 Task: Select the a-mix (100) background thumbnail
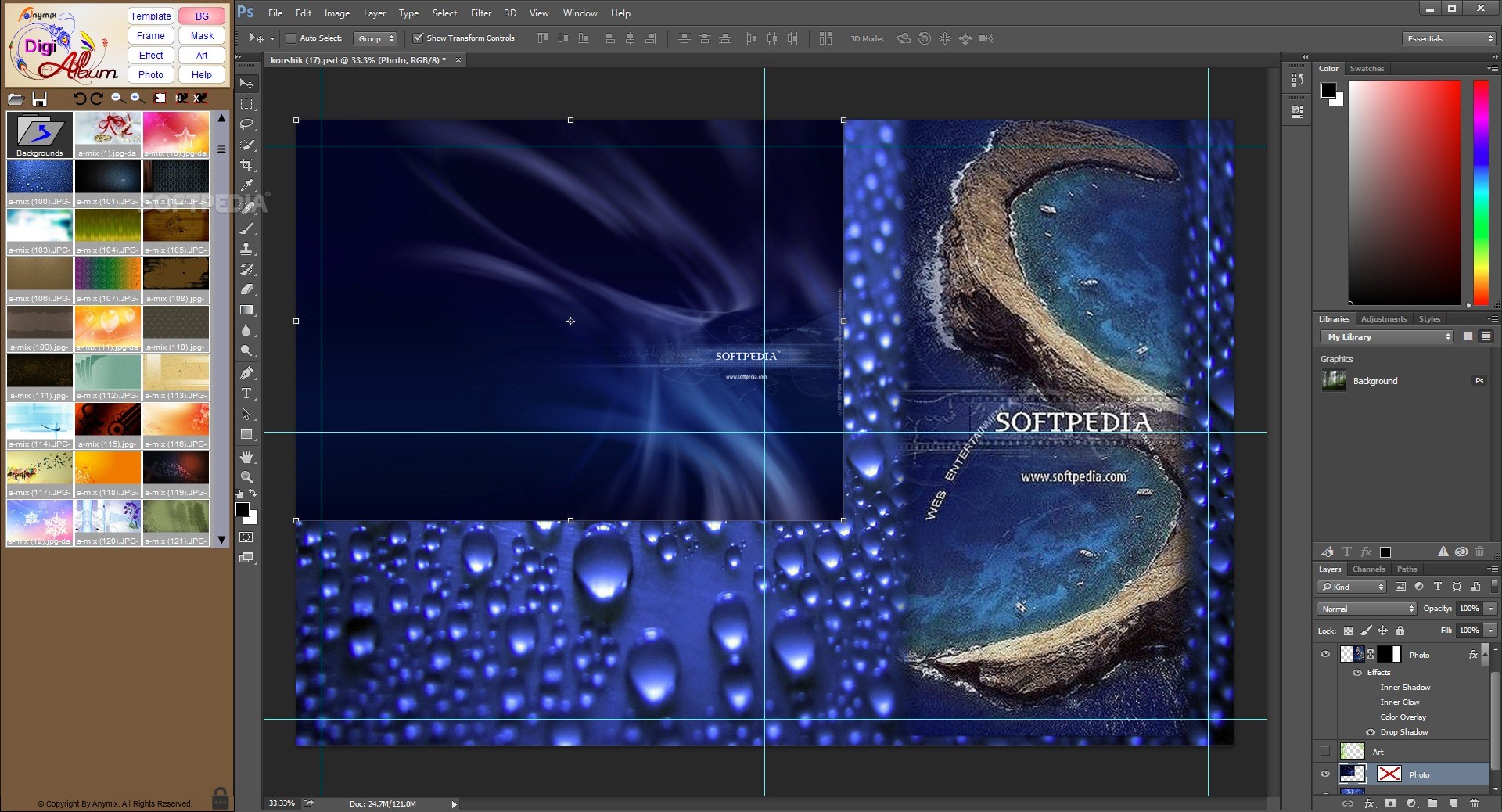(40, 181)
